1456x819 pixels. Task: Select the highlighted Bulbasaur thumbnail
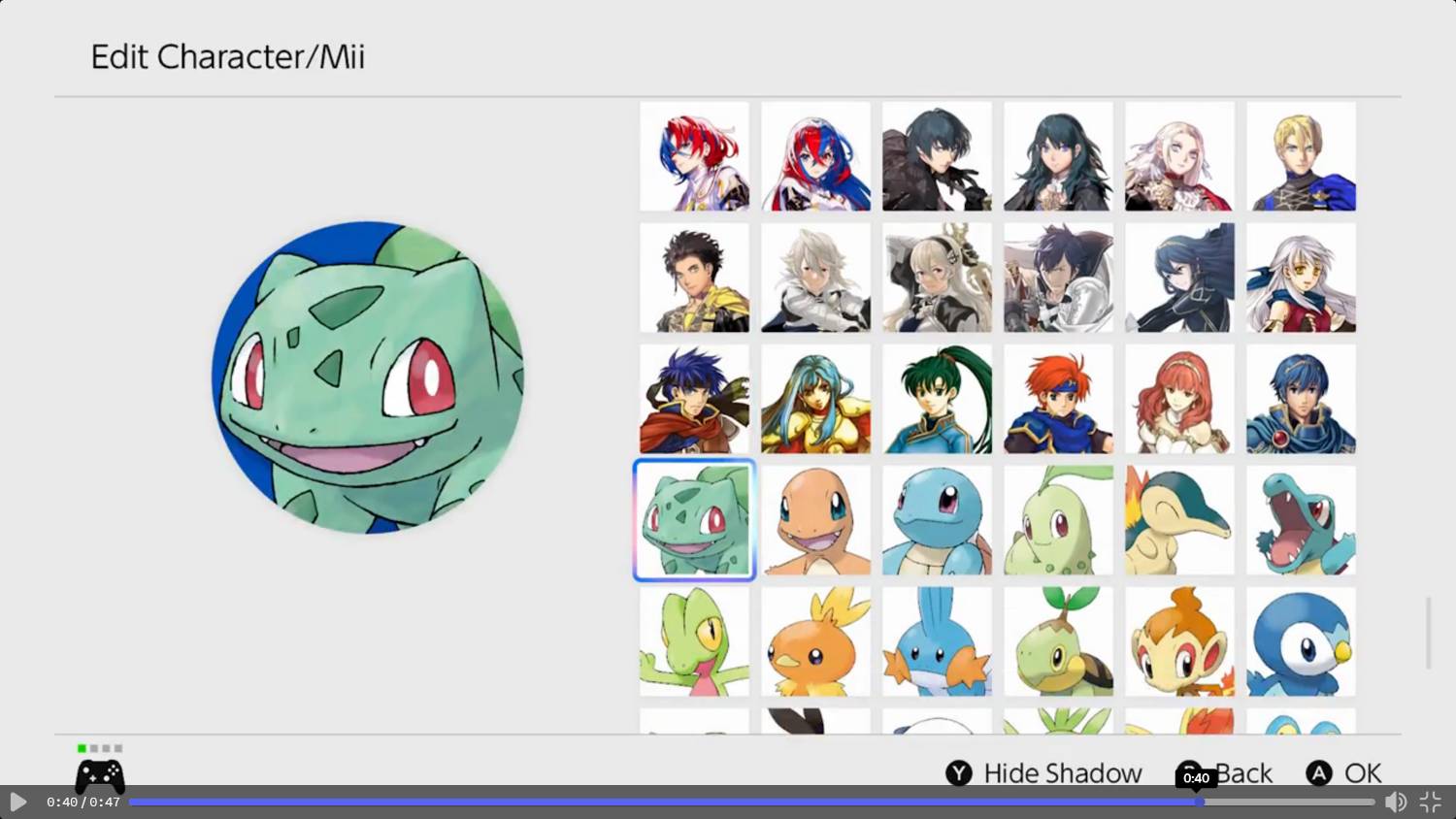(x=694, y=520)
